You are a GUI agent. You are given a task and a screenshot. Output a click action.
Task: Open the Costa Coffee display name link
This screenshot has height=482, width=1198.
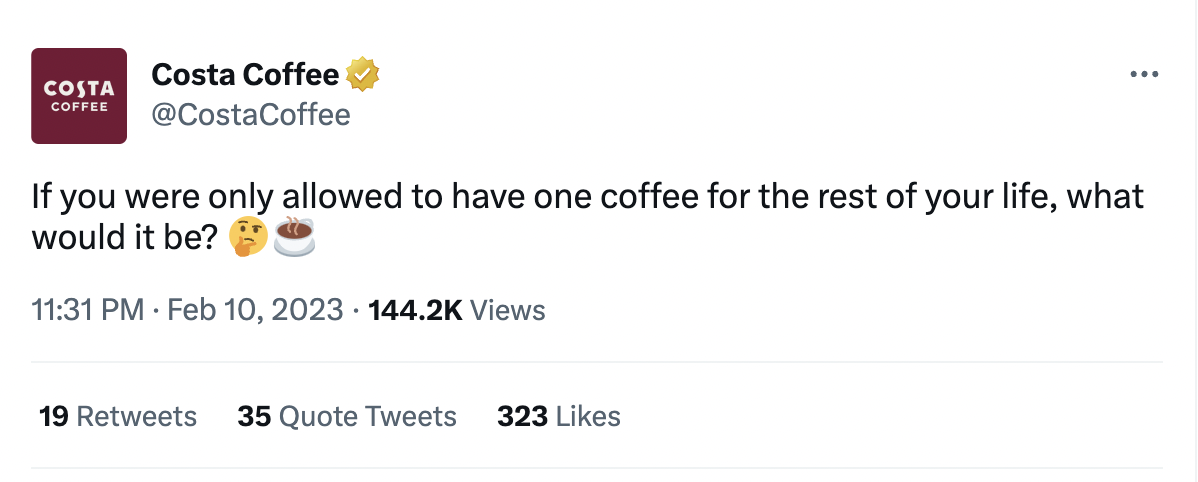(x=245, y=74)
